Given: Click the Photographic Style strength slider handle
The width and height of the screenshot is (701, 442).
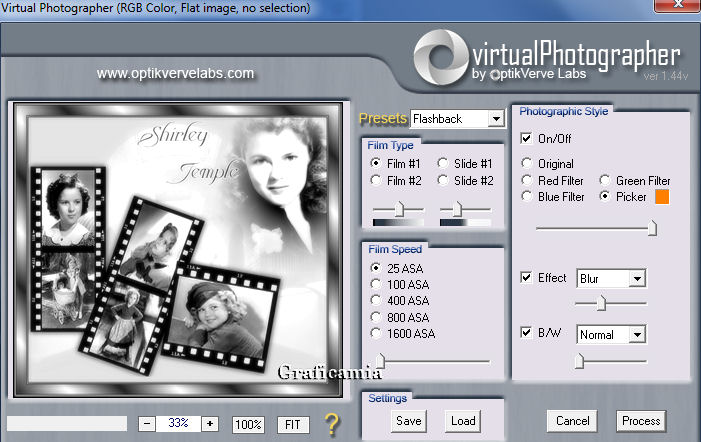Looking at the screenshot, I should point(652,228).
